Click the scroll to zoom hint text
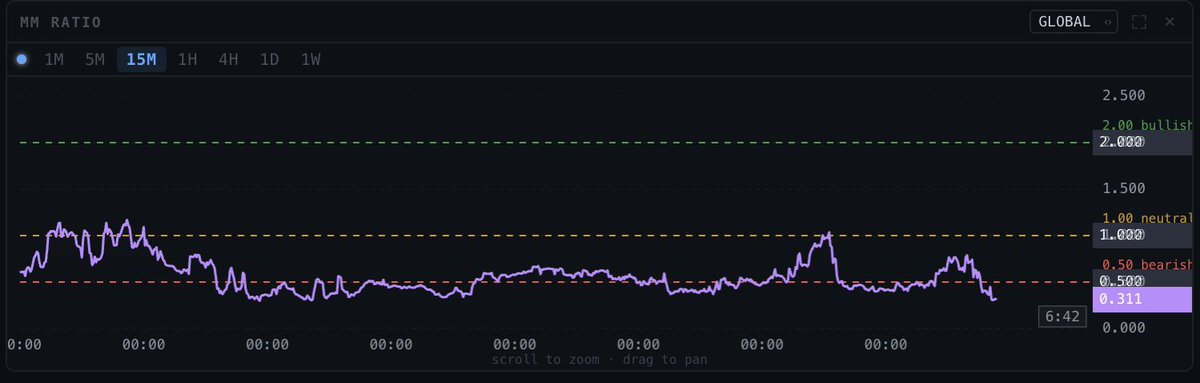 coord(600,359)
